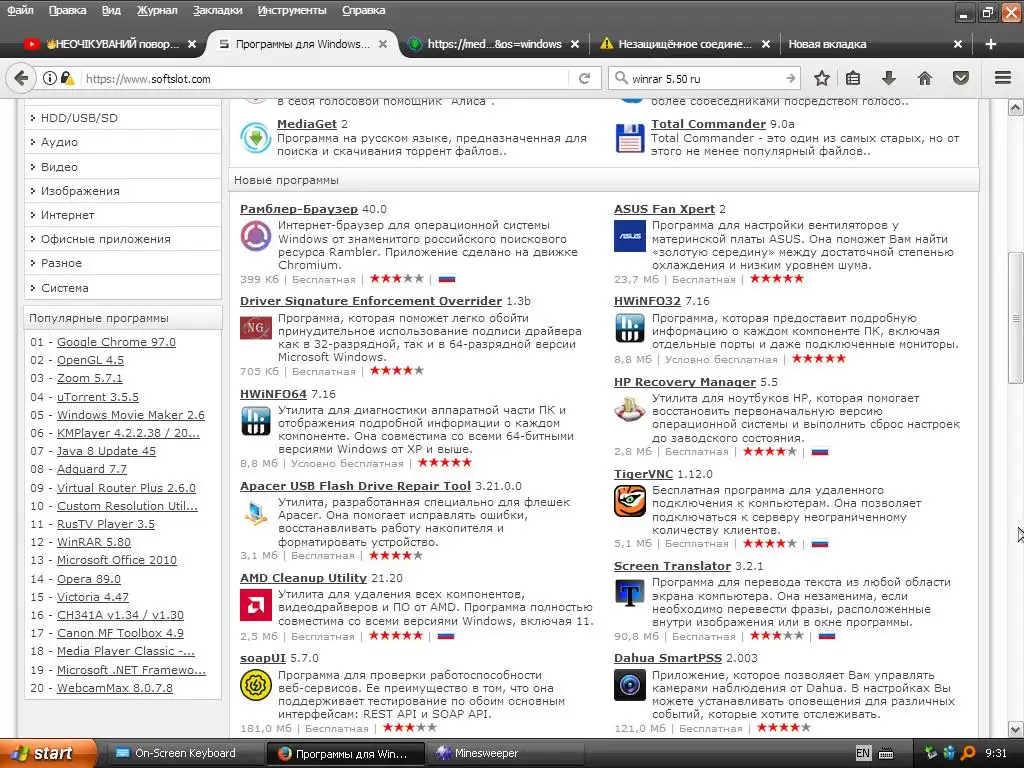Click the Apacer USB Flash Drive icon
Image resolution: width=1024 pixels, height=768 pixels.
point(255,513)
